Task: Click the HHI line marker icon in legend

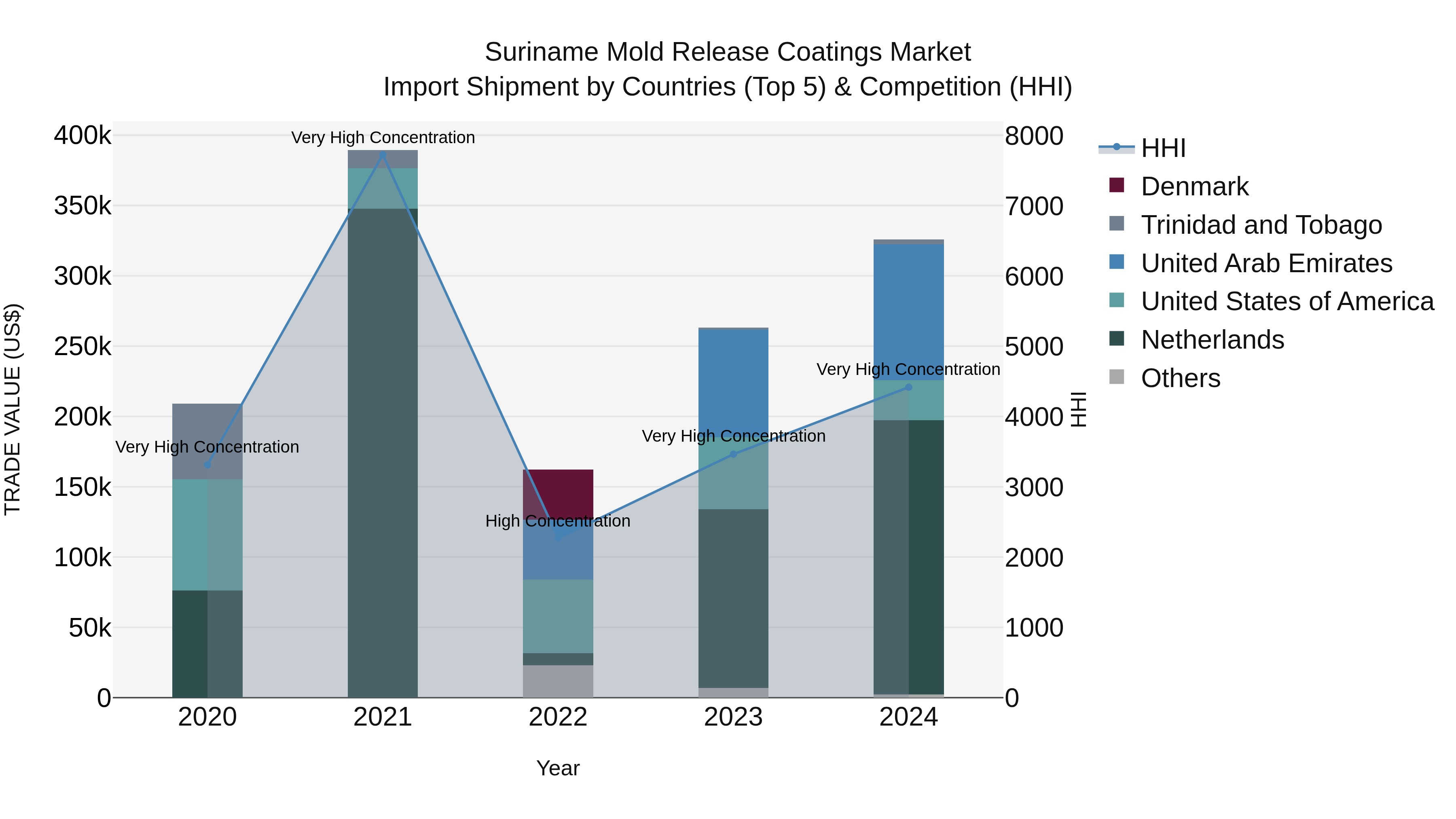Action: [1116, 147]
